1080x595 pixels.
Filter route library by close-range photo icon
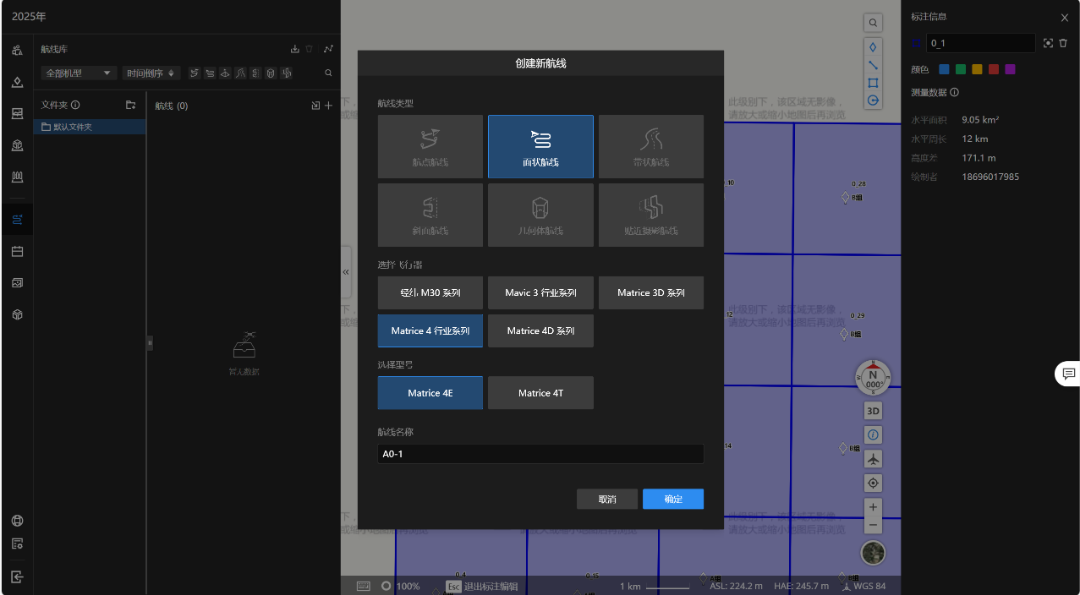(287, 73)
